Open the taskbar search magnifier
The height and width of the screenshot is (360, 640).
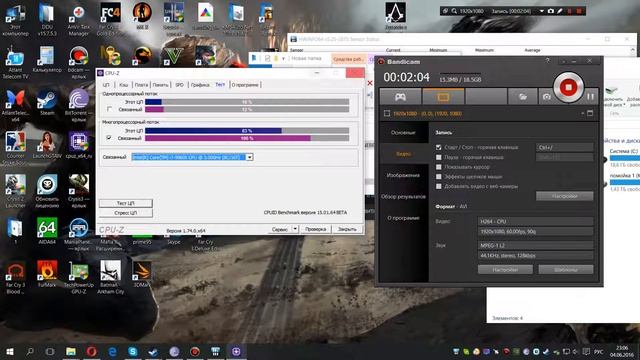[30, 351]
